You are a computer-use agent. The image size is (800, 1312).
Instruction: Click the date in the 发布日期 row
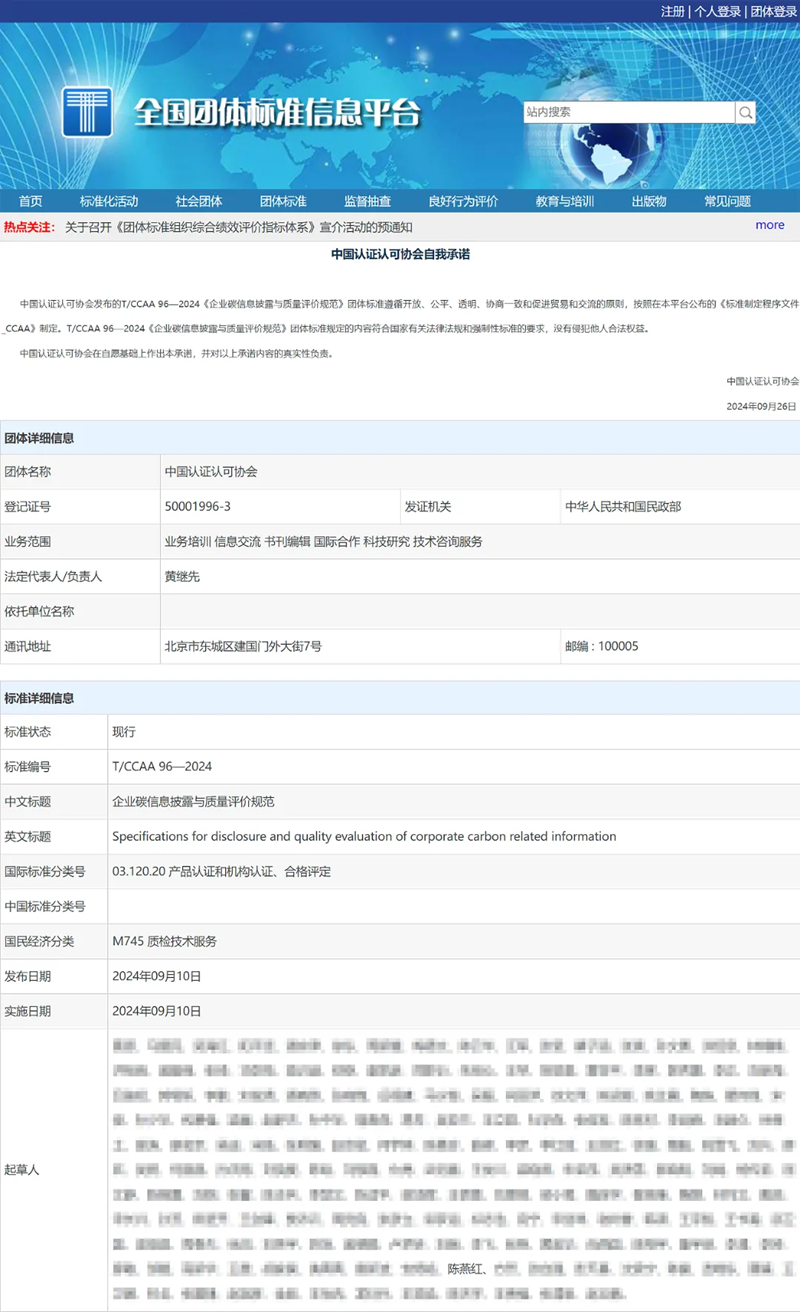pos(157,977)
